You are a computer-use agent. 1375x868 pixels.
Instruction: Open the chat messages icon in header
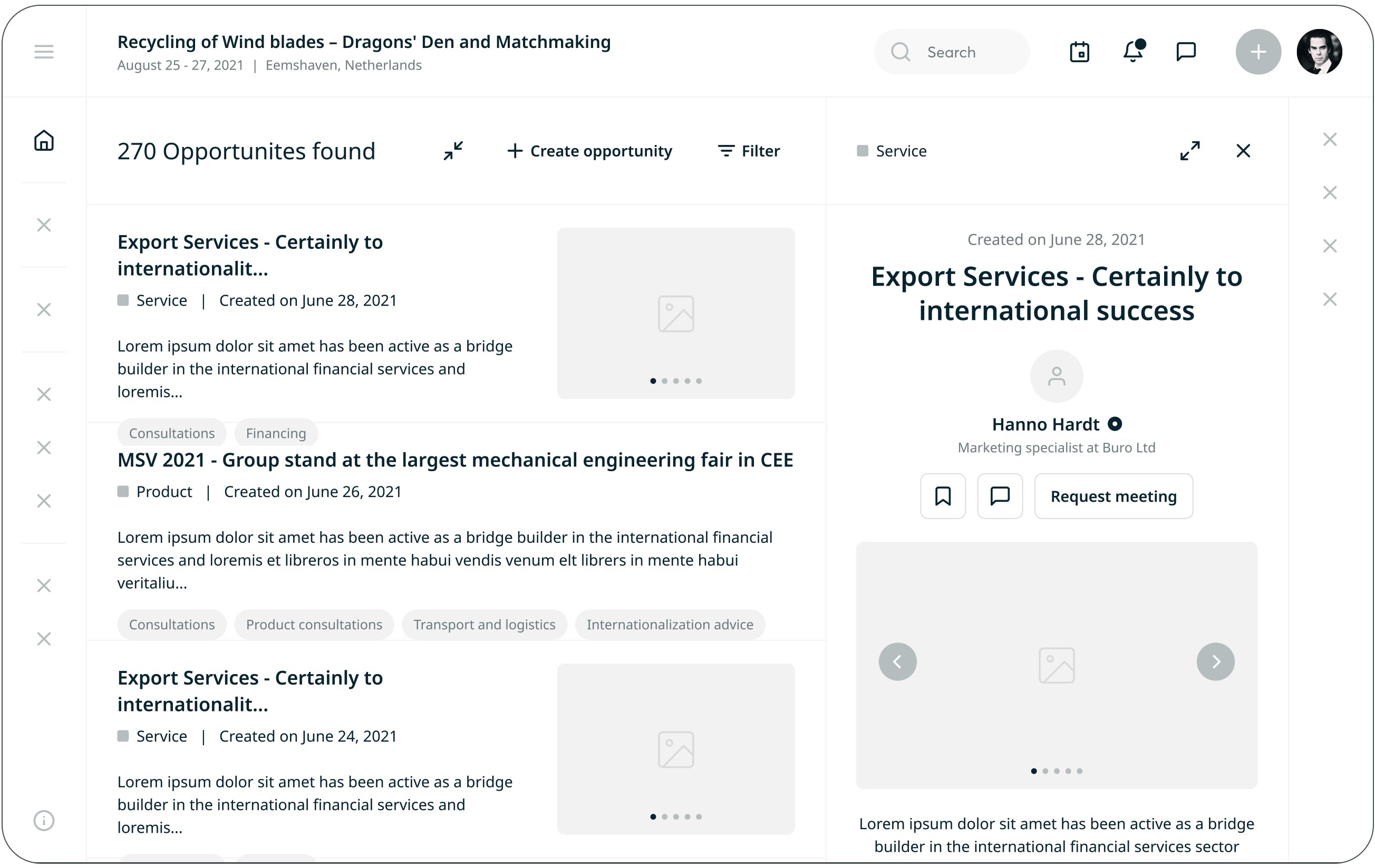(1186, 52)
